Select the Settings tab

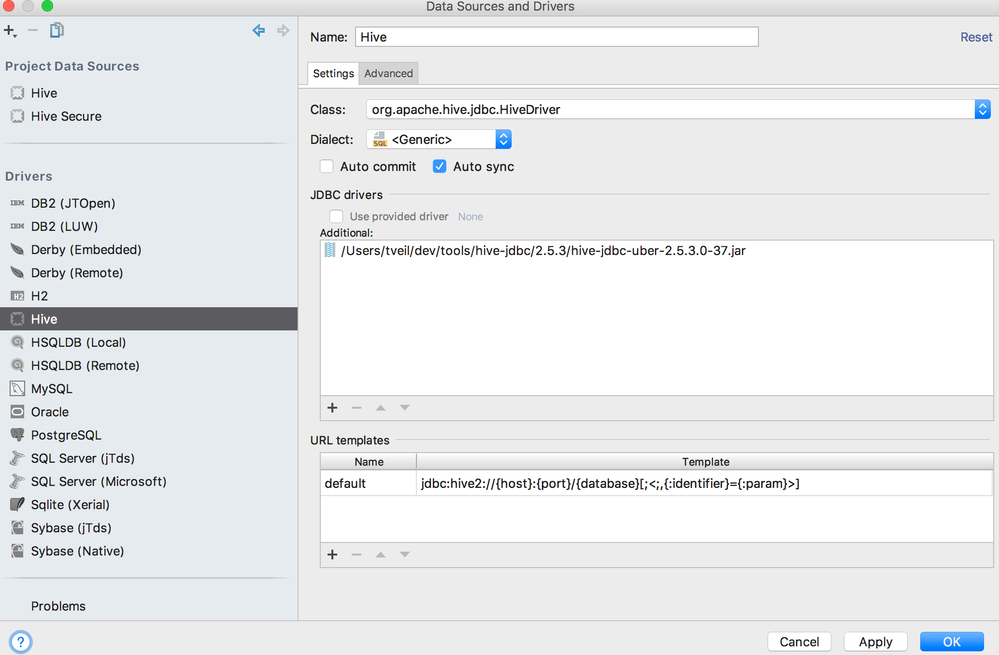pyautogui.click(x=333, y=73)
